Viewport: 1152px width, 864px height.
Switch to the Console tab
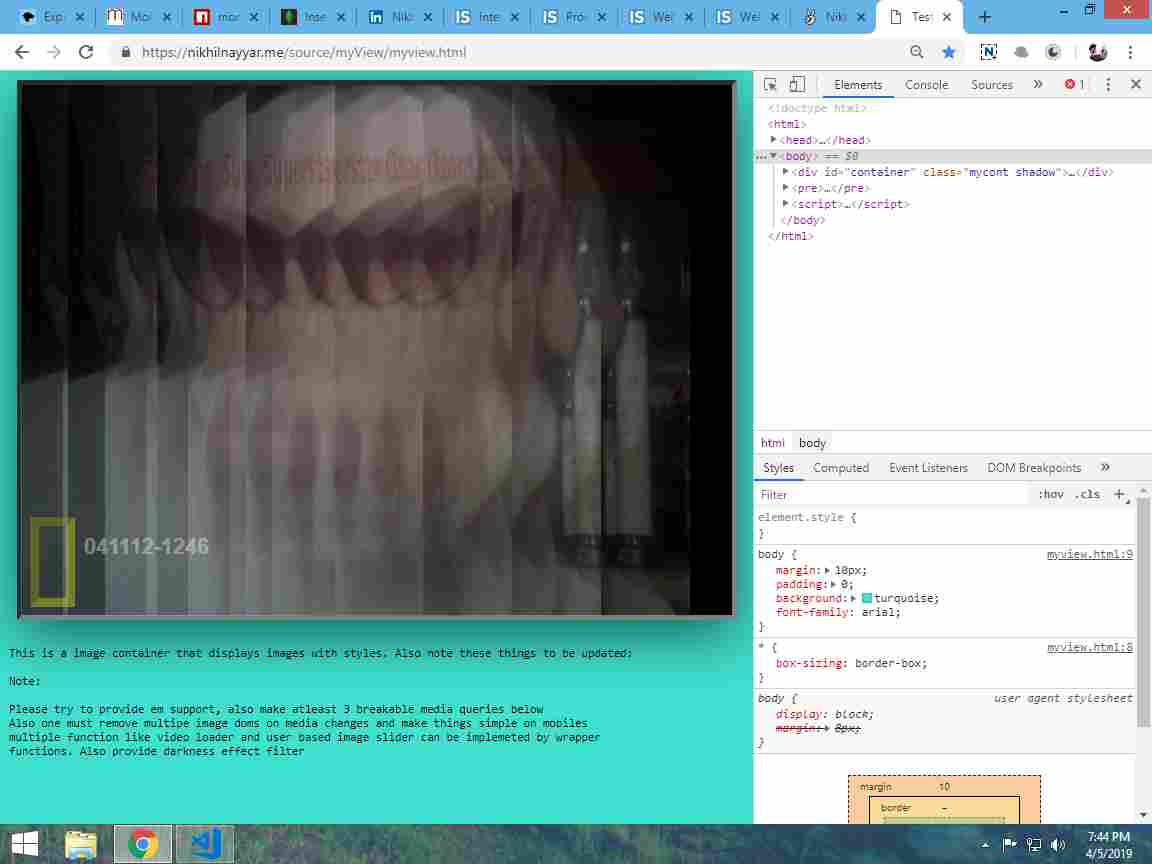click(926, 85)
